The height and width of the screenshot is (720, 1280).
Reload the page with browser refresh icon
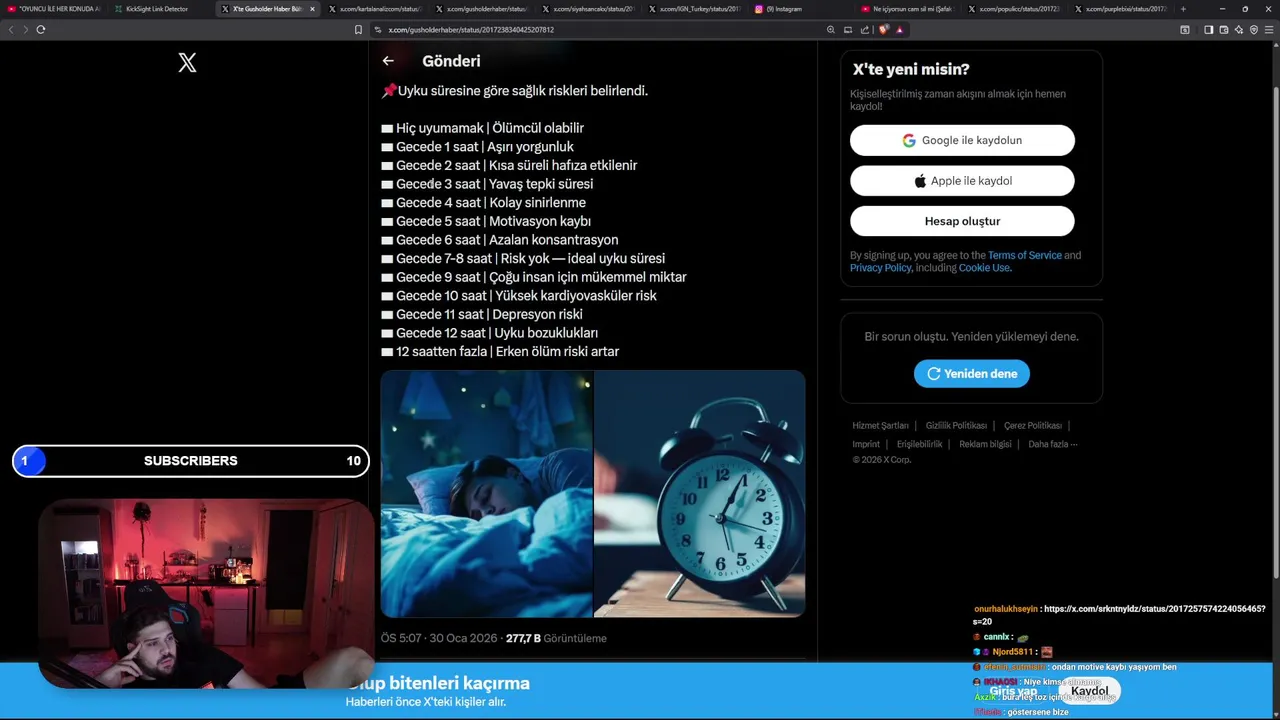tap(41, 30)
